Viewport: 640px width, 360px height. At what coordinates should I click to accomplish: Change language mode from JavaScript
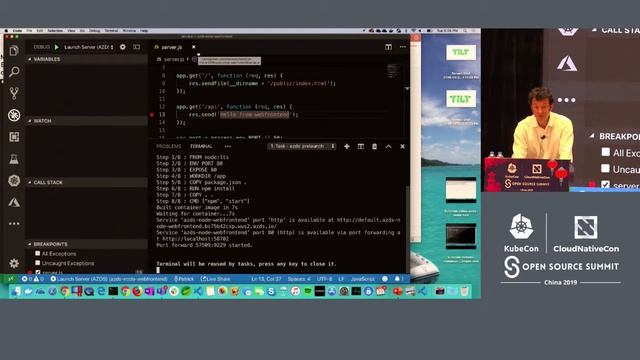tap(362, 279)
